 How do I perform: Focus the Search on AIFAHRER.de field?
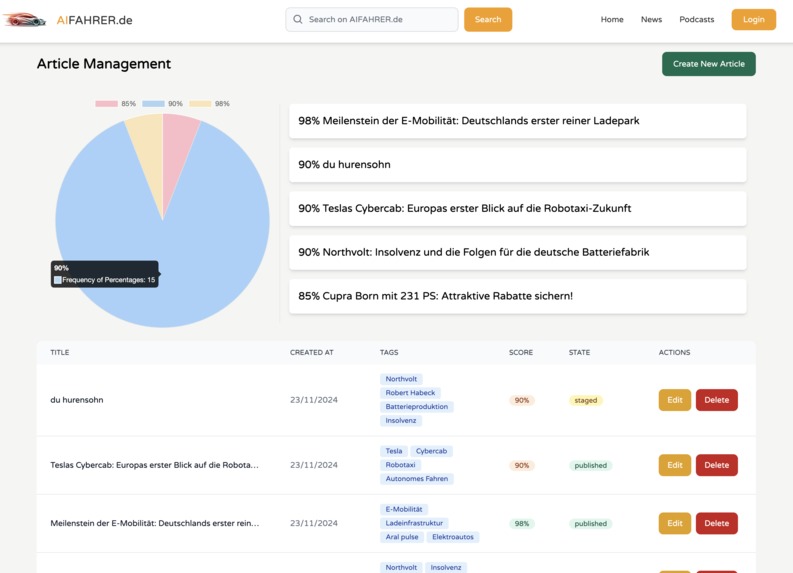pyautogui.click(x=372, y=19)
